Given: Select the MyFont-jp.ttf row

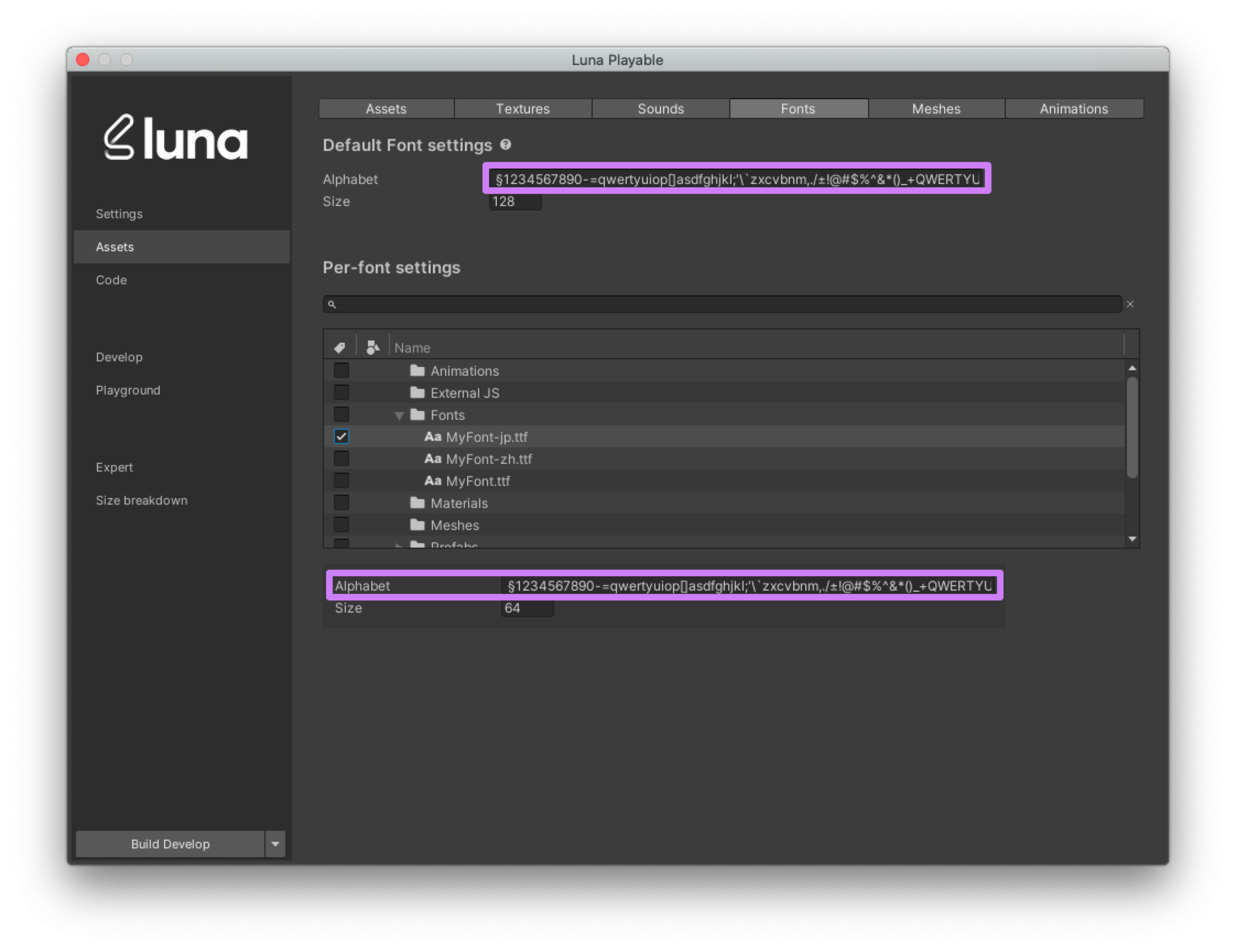Looking at the screenshot, I should (724, 436).
